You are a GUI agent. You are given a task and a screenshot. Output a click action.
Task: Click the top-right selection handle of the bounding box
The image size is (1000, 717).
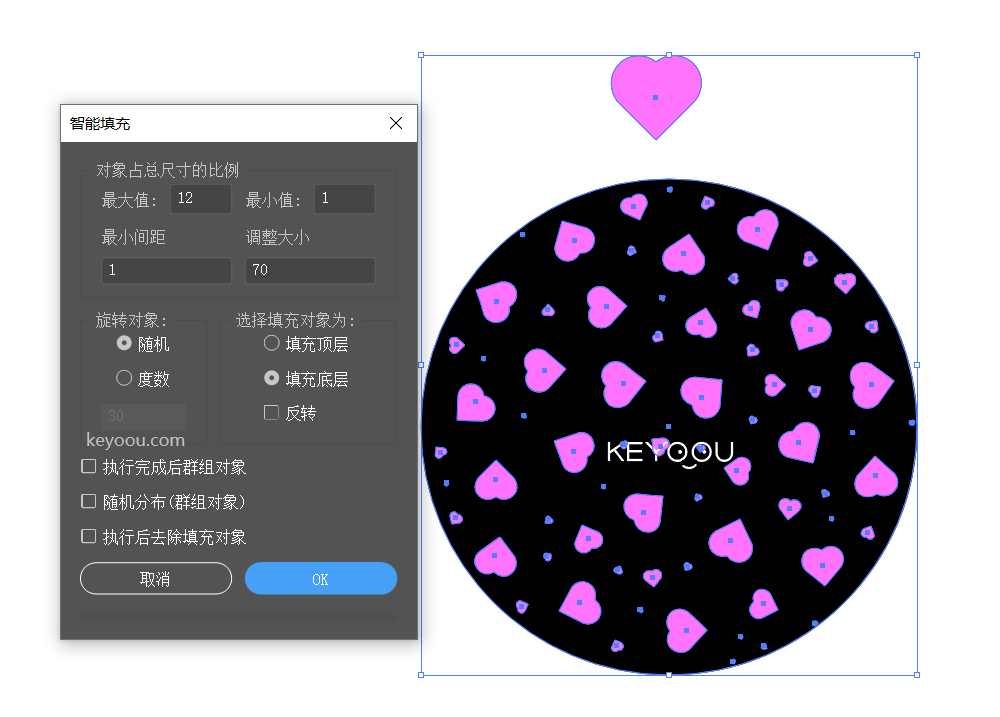[917, 55]
